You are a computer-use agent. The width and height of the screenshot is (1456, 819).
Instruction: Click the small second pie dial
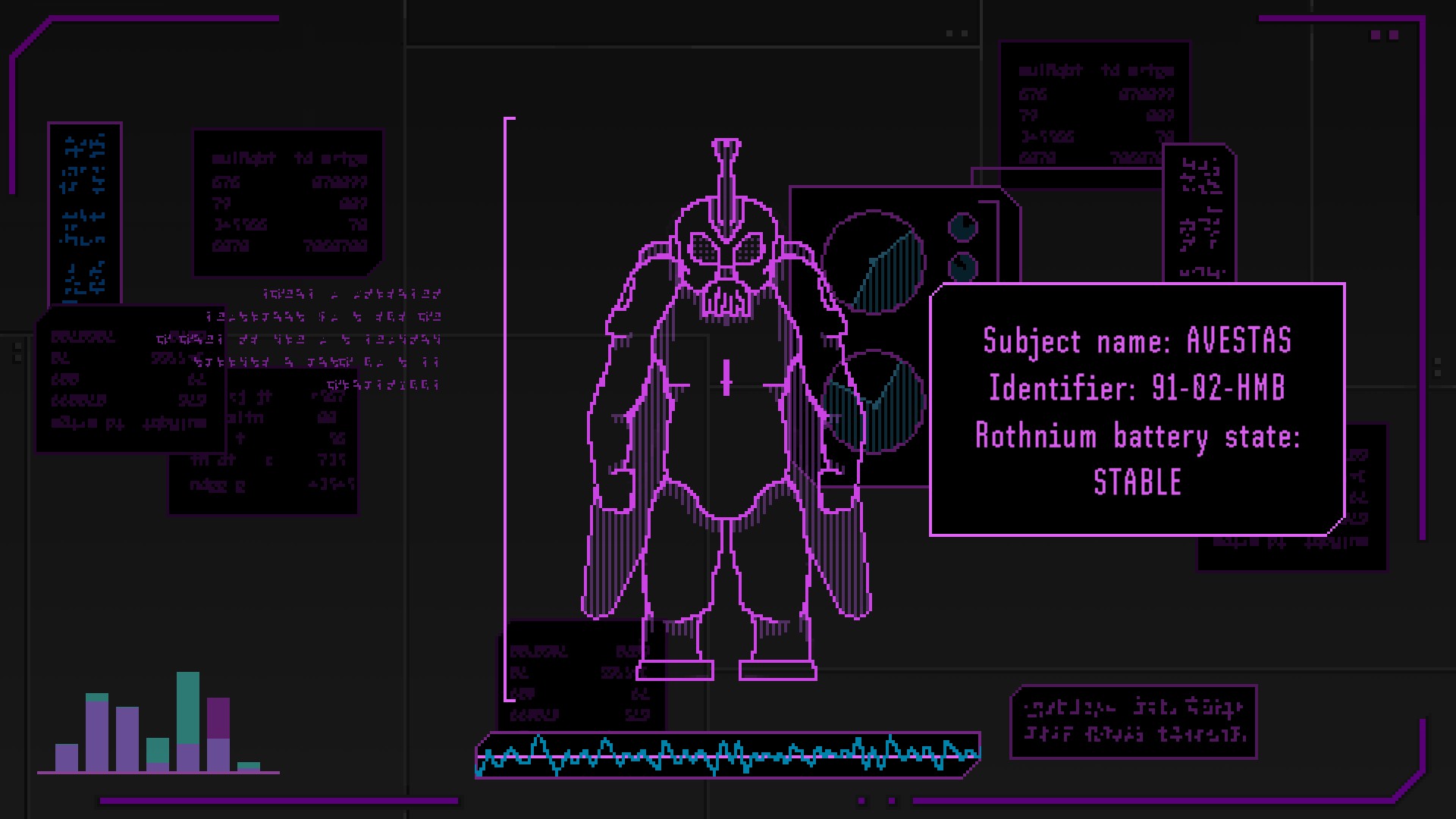(963, 267)
